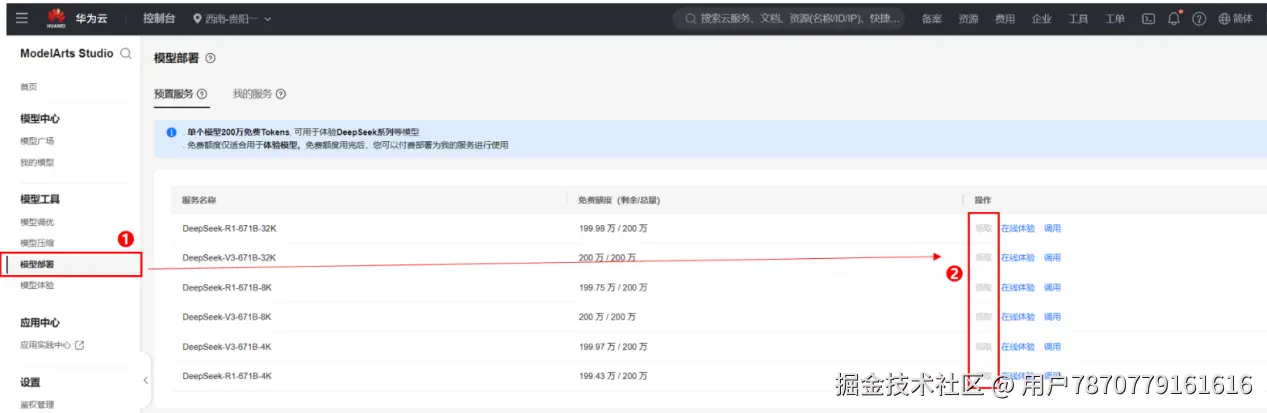Open the CloudShell terminal icon

[x=1149, y=19]
